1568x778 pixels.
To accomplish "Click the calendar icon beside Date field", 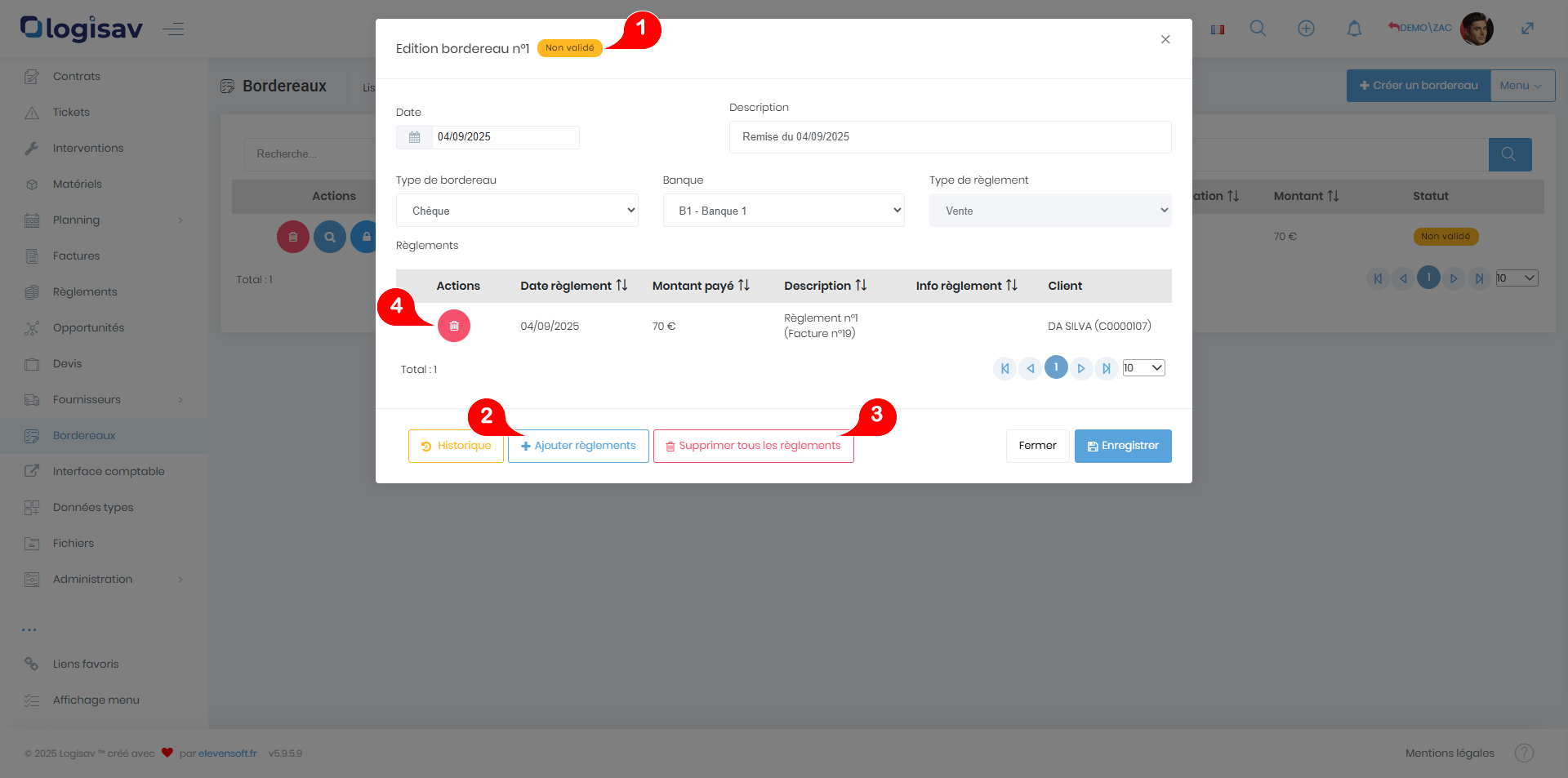I will (x=414, y=137).
